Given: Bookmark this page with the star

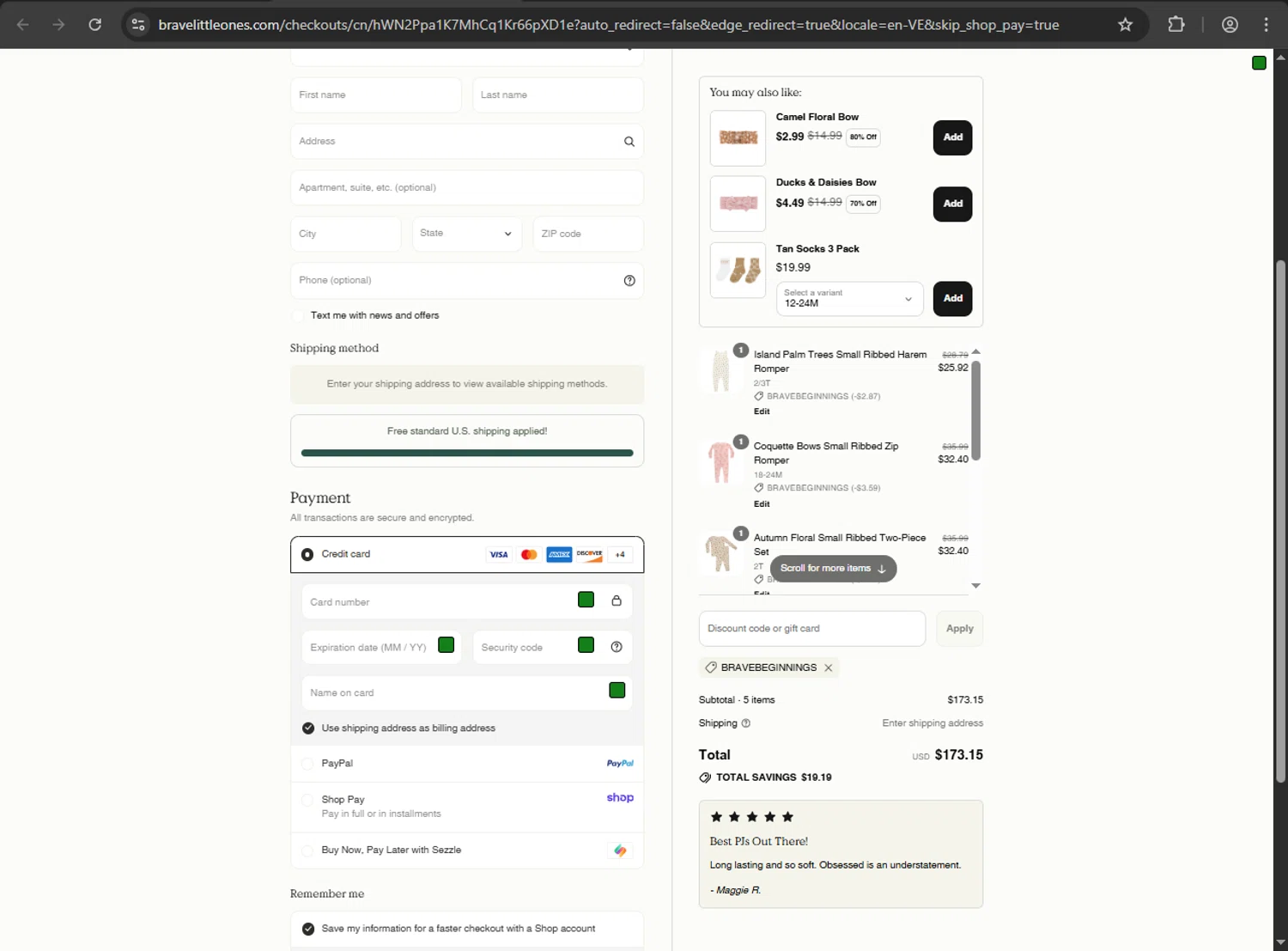Looking at the screenshot, I should click(x=1125, y=25).
